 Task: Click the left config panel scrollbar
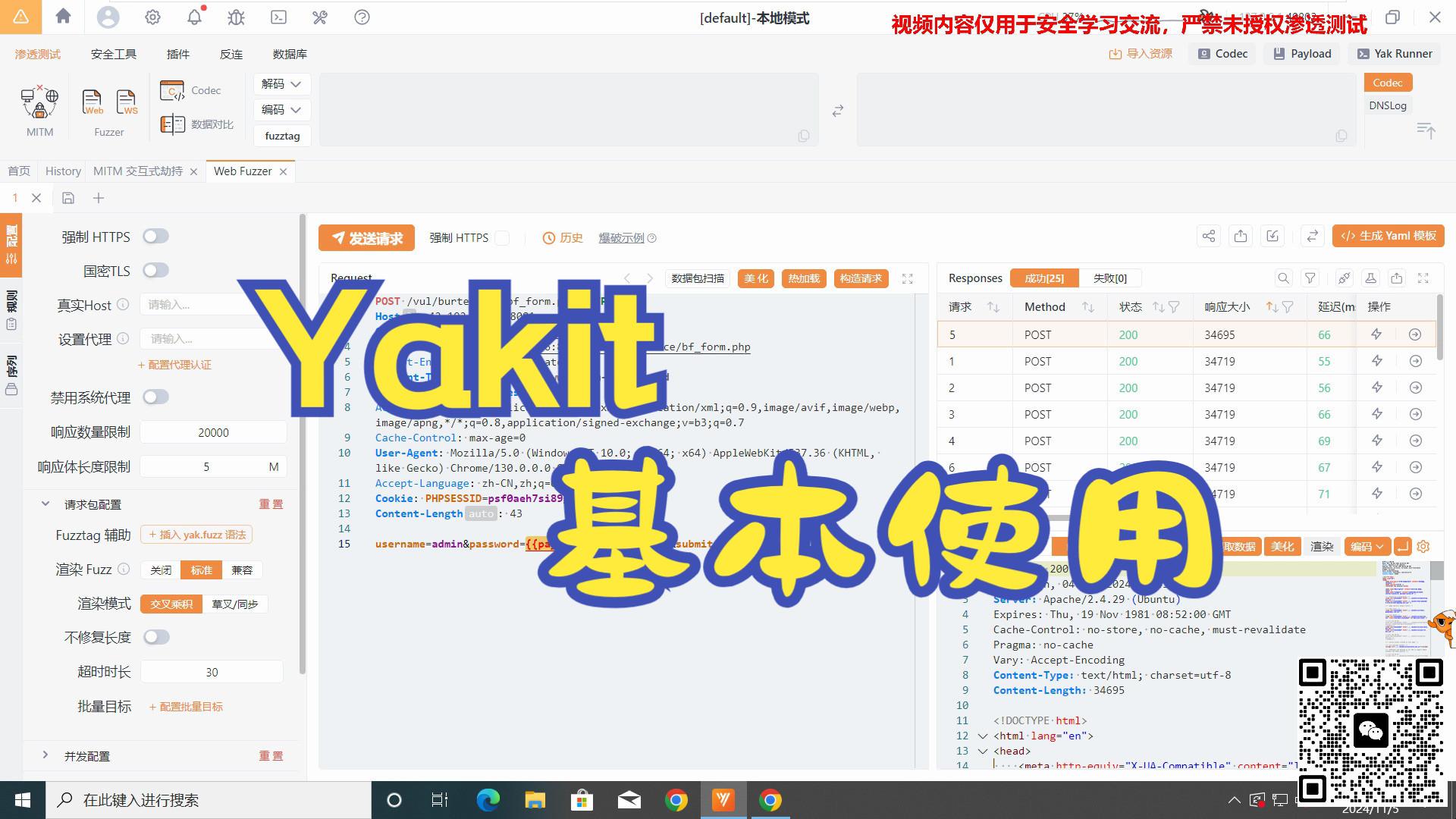pyautogui.click(x=303, y=444)
